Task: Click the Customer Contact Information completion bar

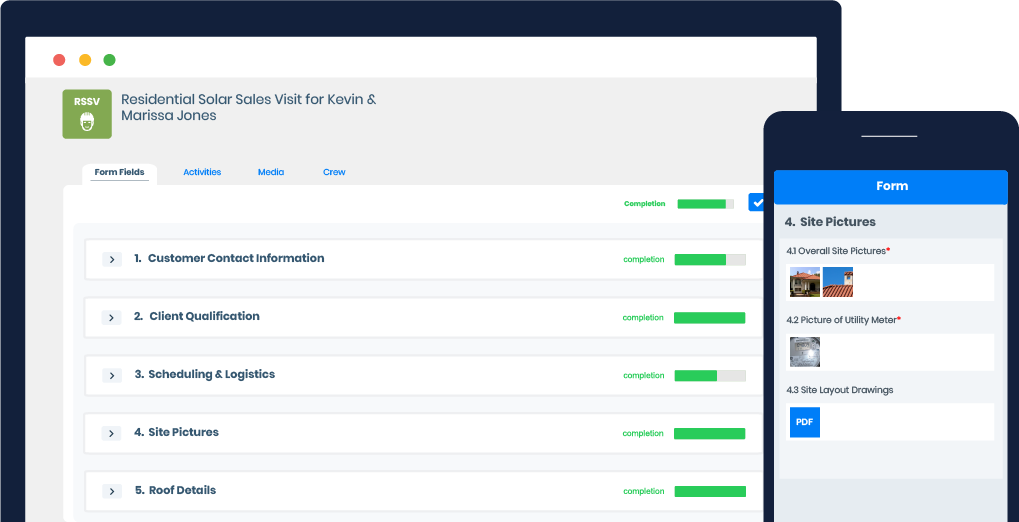Action: (710, 259)
